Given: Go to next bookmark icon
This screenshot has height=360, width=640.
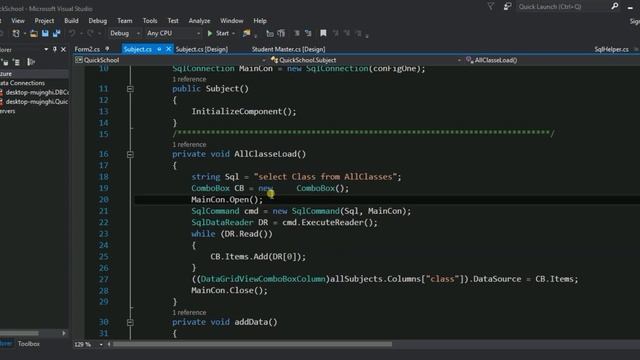Looking at the screenshot, I should coord(347,33).
